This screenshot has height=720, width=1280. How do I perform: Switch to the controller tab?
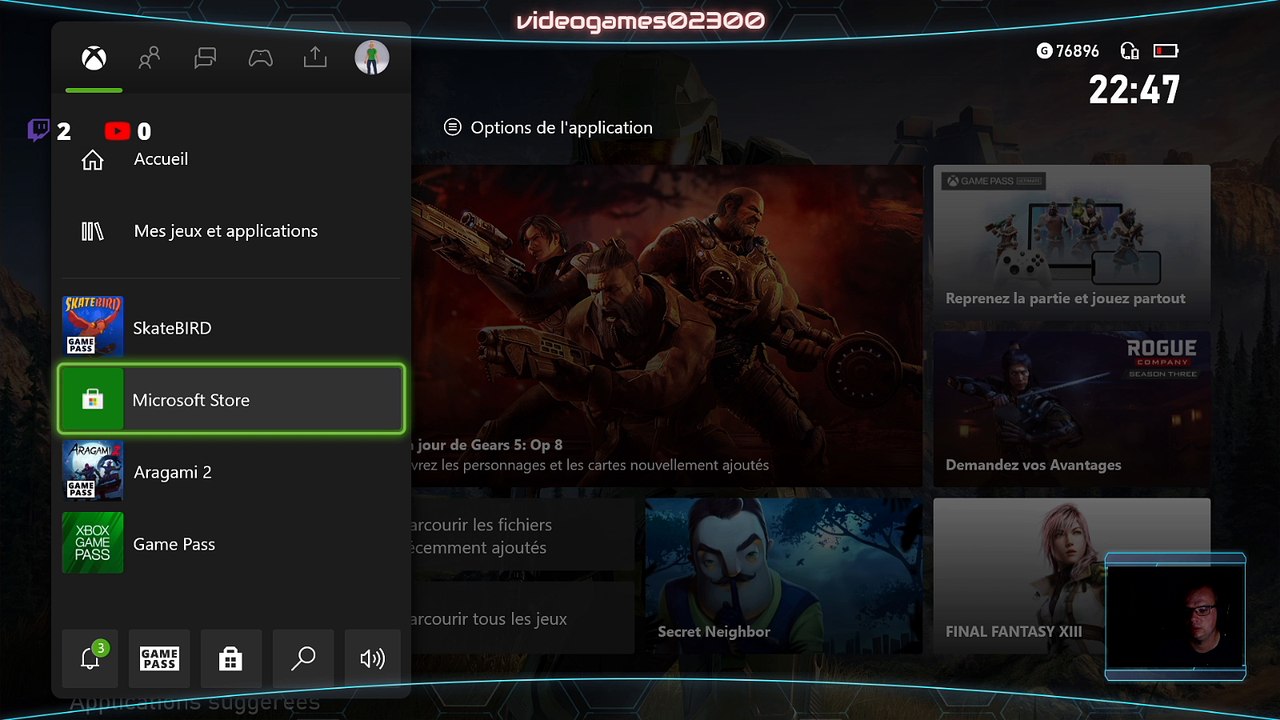pyautogui.click(x=260, y=58)
